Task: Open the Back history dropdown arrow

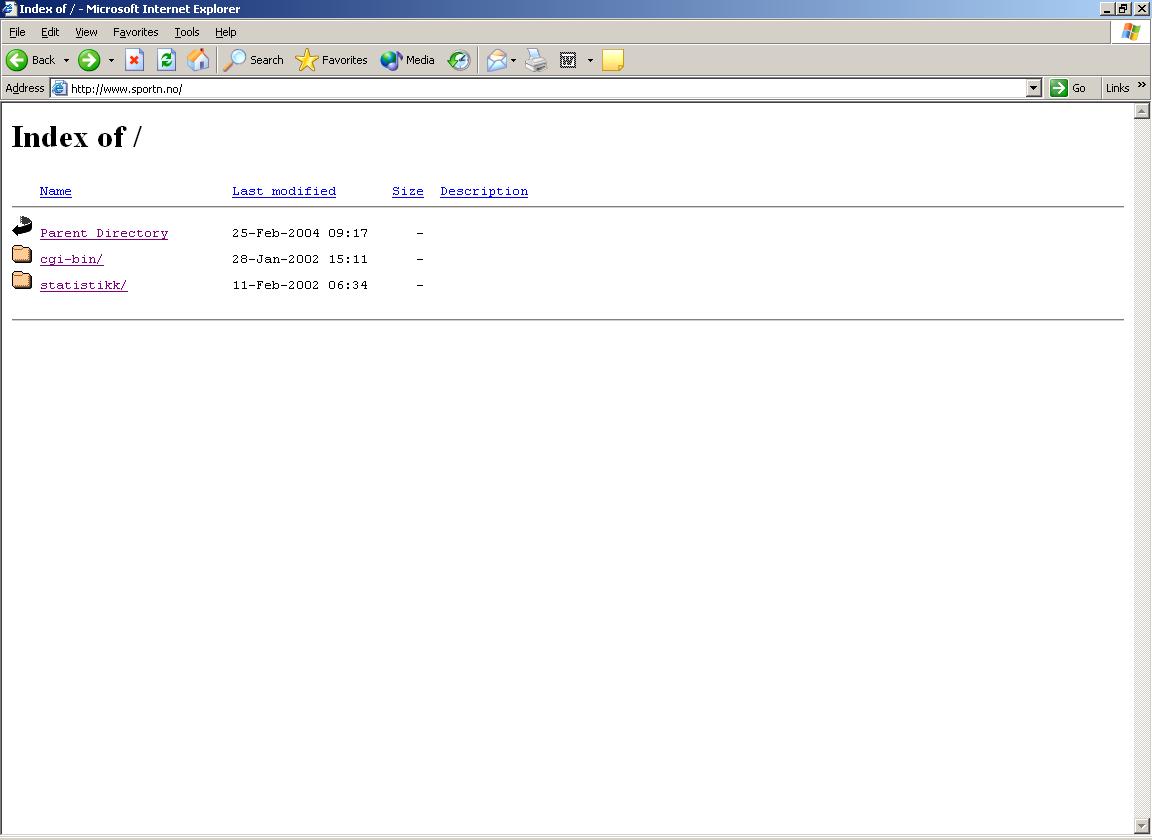Action: (66, 60)
